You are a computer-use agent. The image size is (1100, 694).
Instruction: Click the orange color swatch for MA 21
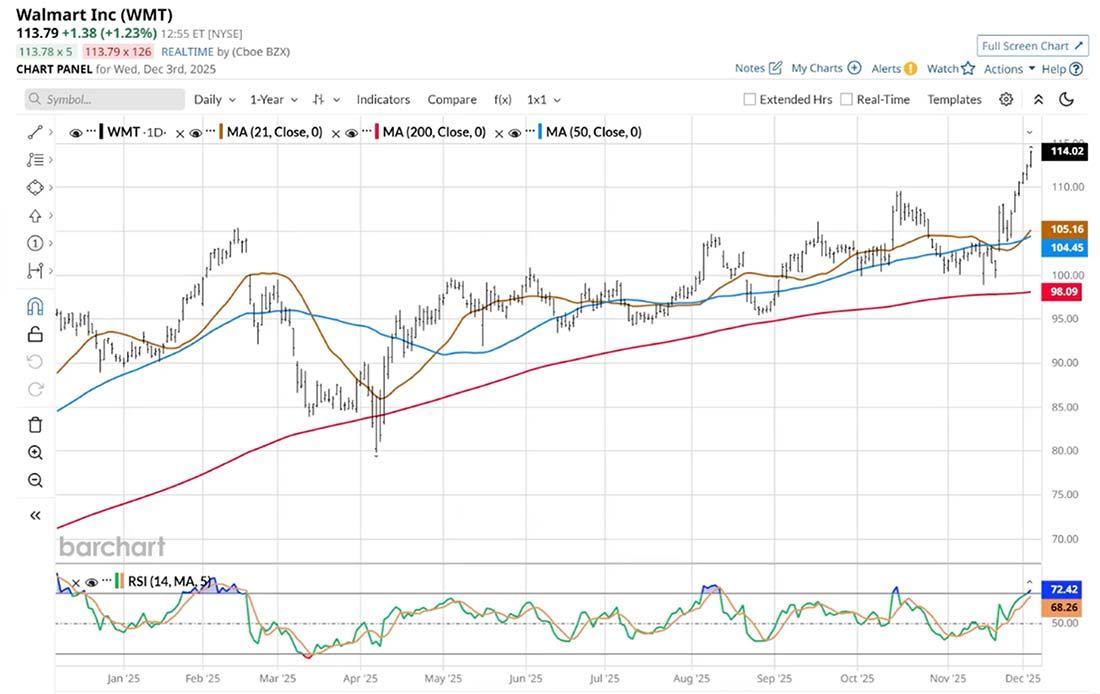pyautogui.click(x=222, y=131)
